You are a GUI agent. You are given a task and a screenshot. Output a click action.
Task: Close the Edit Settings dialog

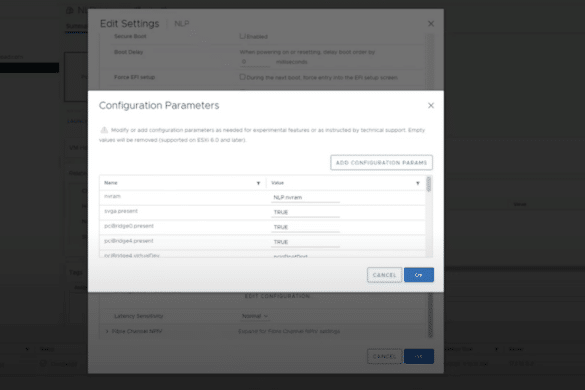431,24
